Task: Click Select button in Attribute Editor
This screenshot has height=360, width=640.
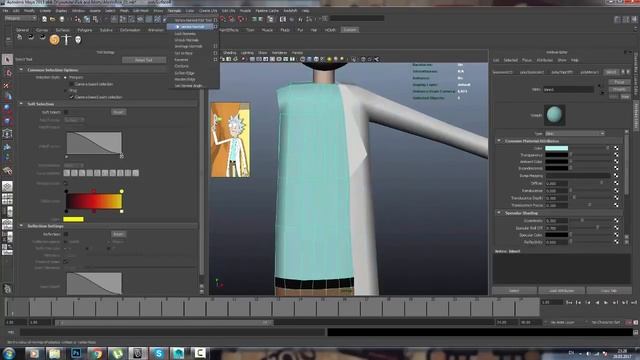Action: point(514,291)
